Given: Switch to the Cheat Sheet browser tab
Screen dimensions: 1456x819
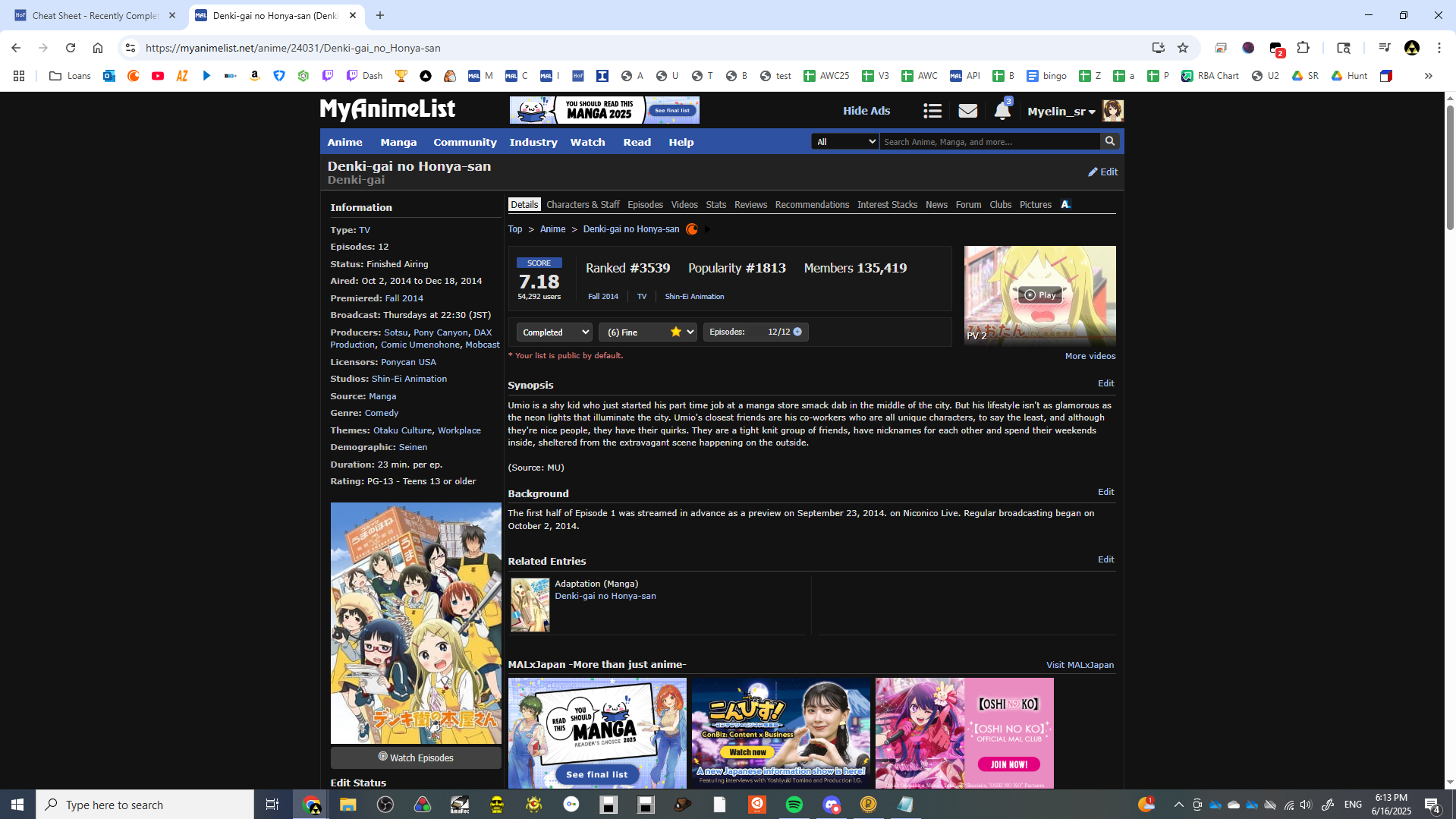Looking at the screenshot, I should pos(94,15).
